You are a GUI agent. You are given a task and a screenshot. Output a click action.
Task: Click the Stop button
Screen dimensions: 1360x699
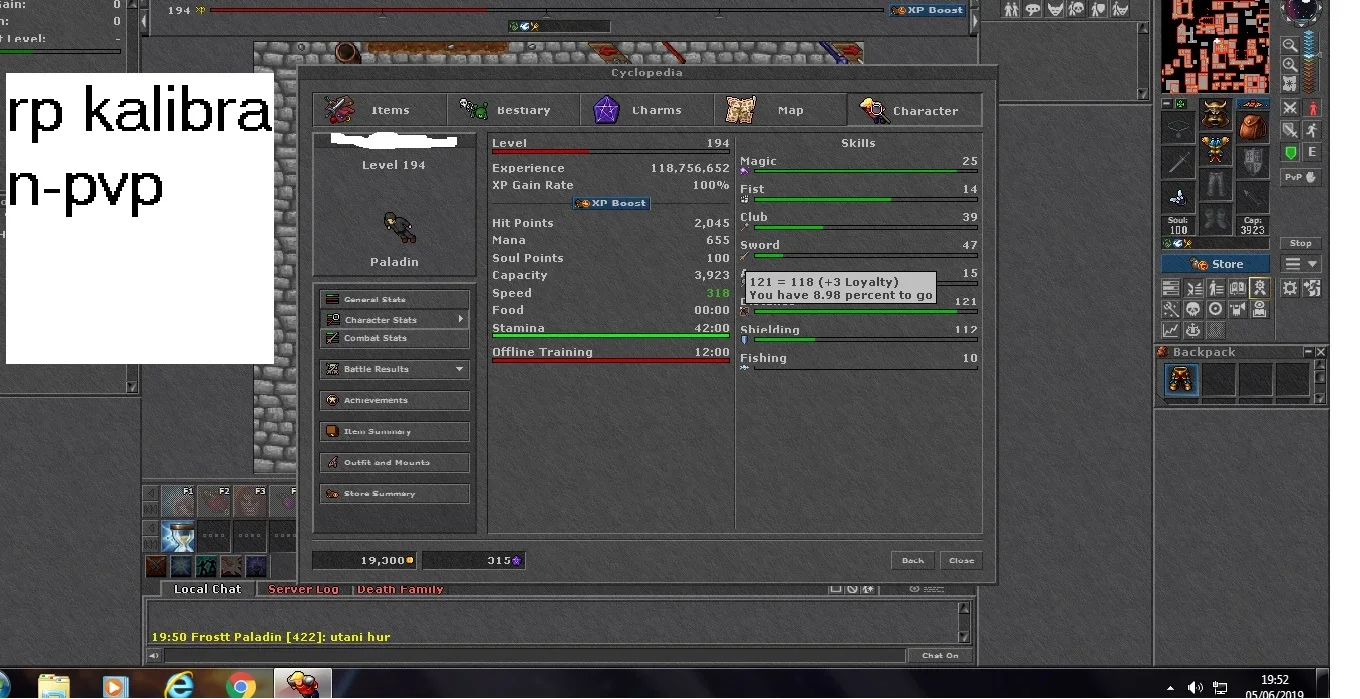(1300, 243)
